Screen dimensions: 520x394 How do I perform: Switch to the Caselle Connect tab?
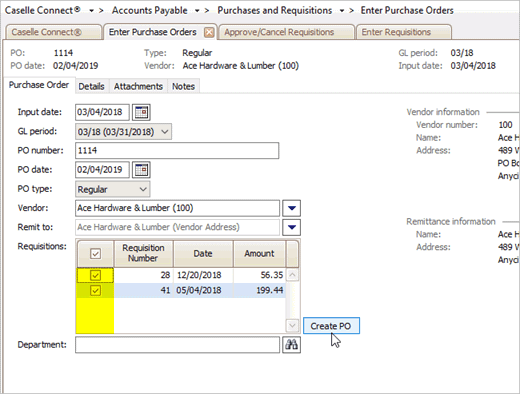(x=53, y=32)
